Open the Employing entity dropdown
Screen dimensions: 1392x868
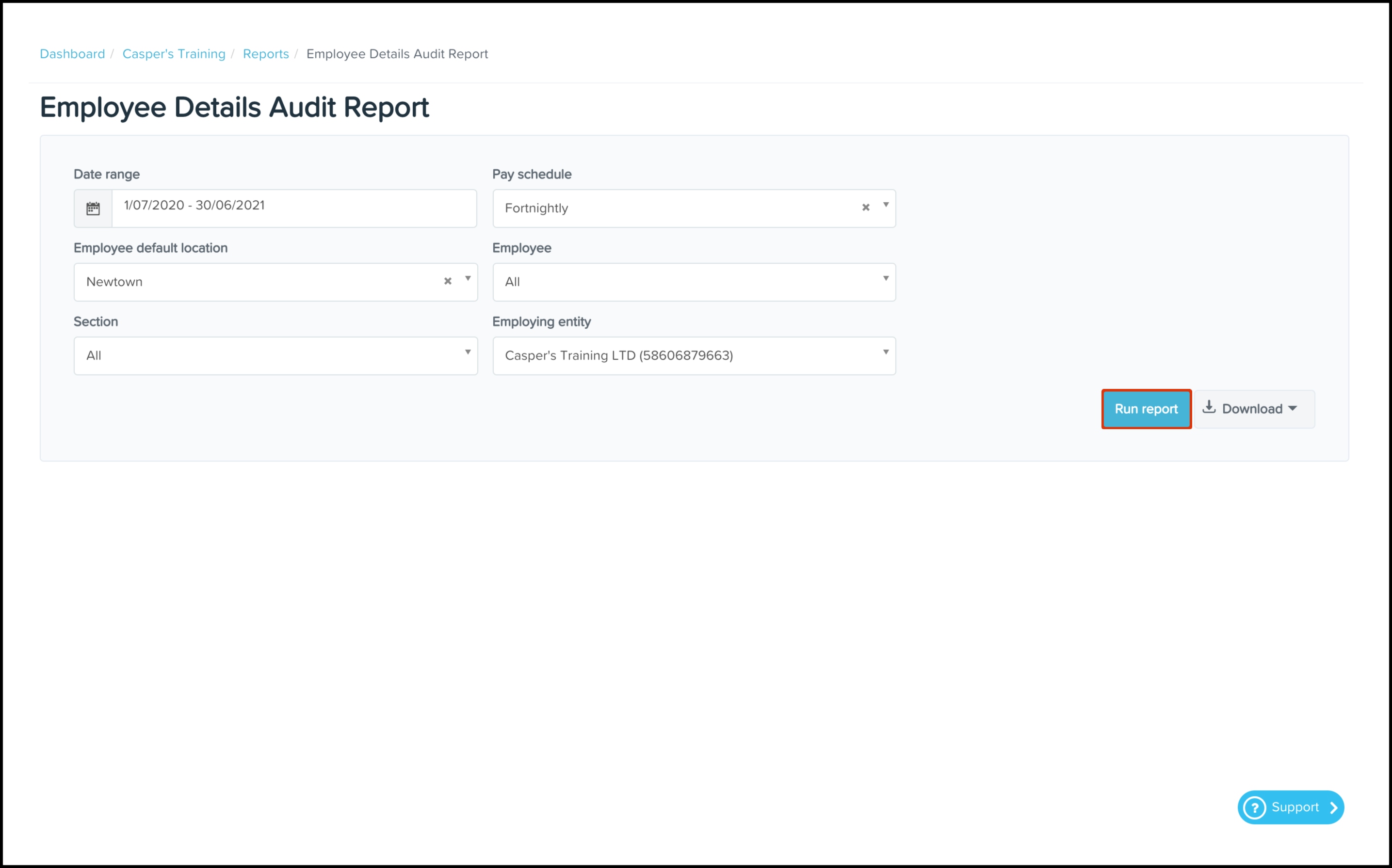point(694,356)
